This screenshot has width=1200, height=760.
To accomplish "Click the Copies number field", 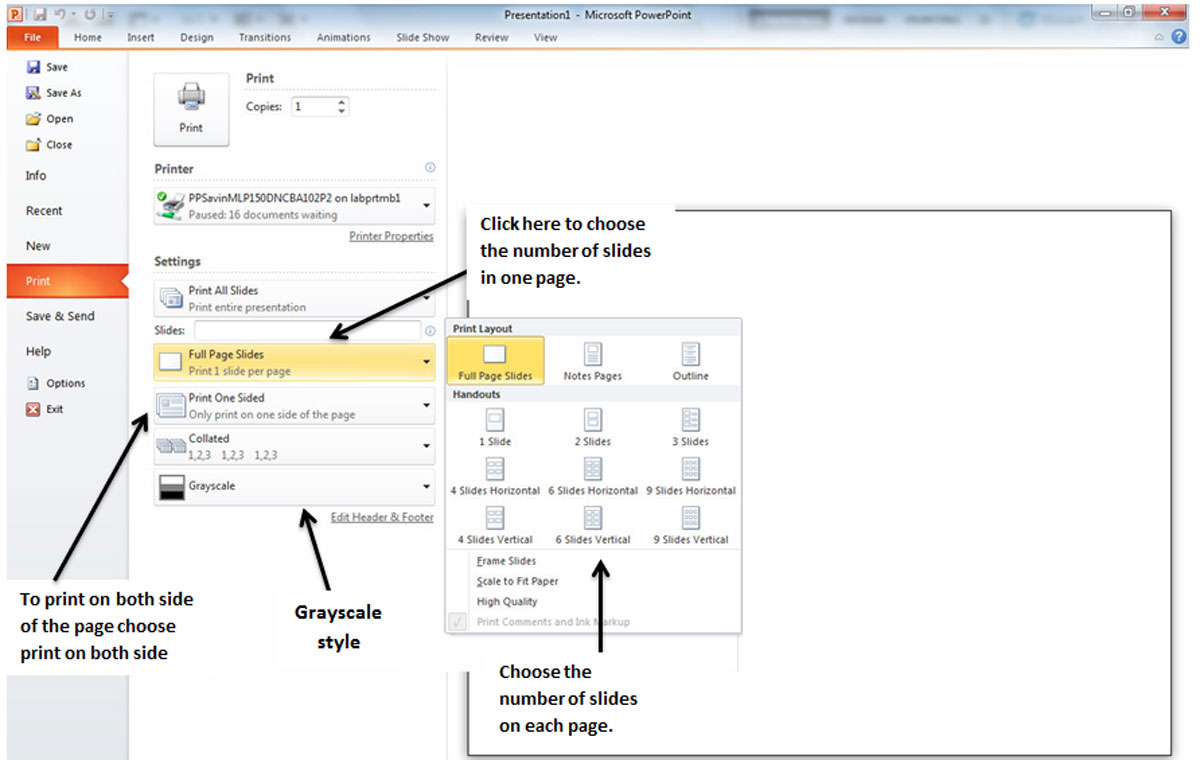I will point(313,106).
